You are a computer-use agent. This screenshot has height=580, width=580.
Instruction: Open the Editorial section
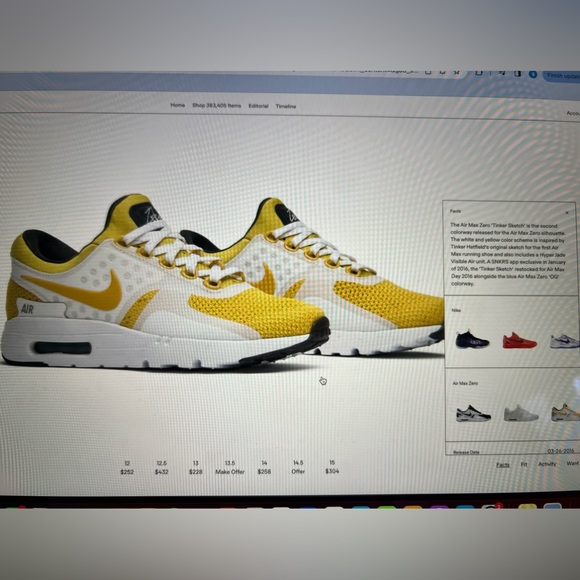click(258, 106)
